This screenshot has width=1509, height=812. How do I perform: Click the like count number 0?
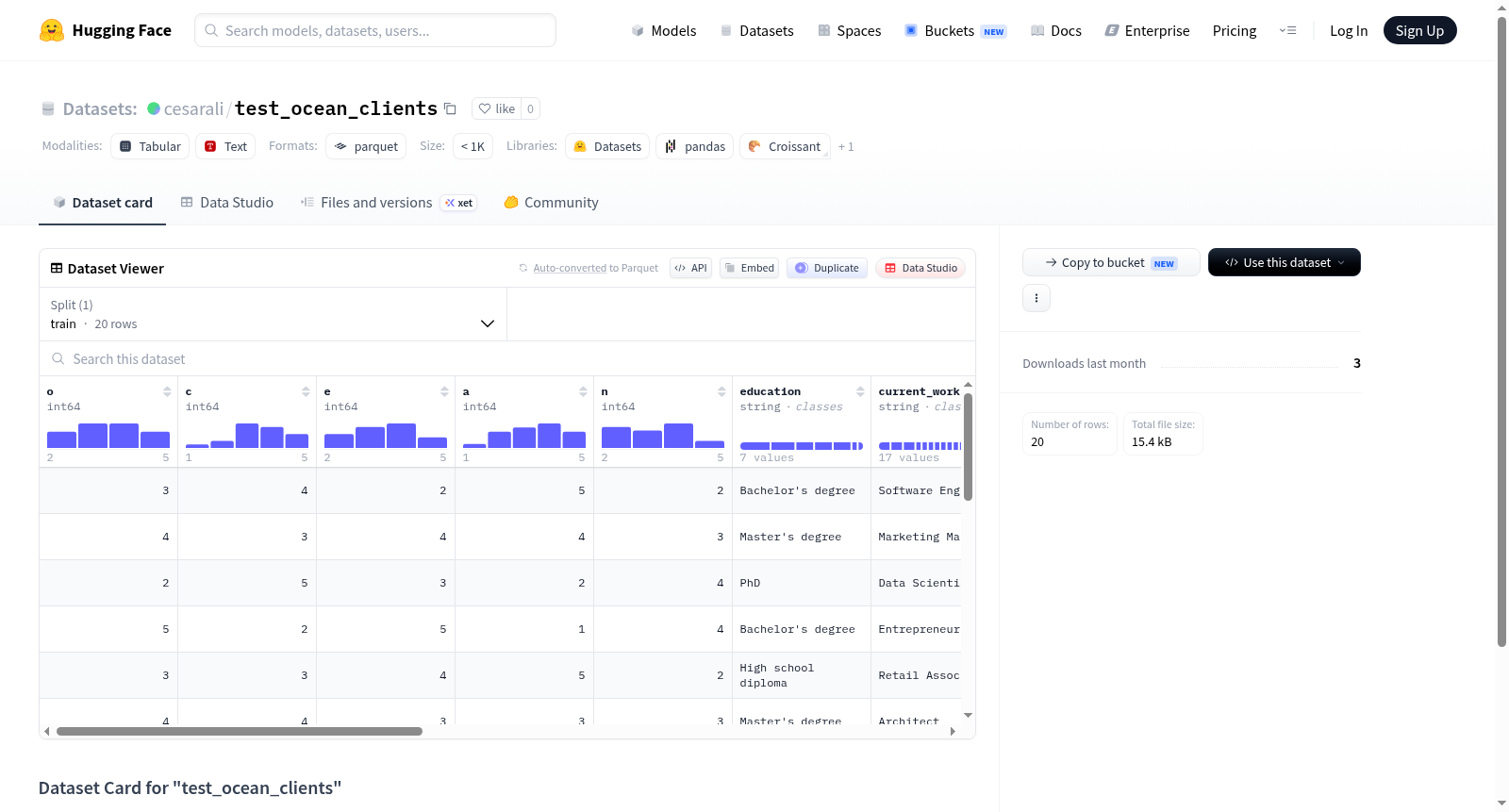tap(530, 109)
